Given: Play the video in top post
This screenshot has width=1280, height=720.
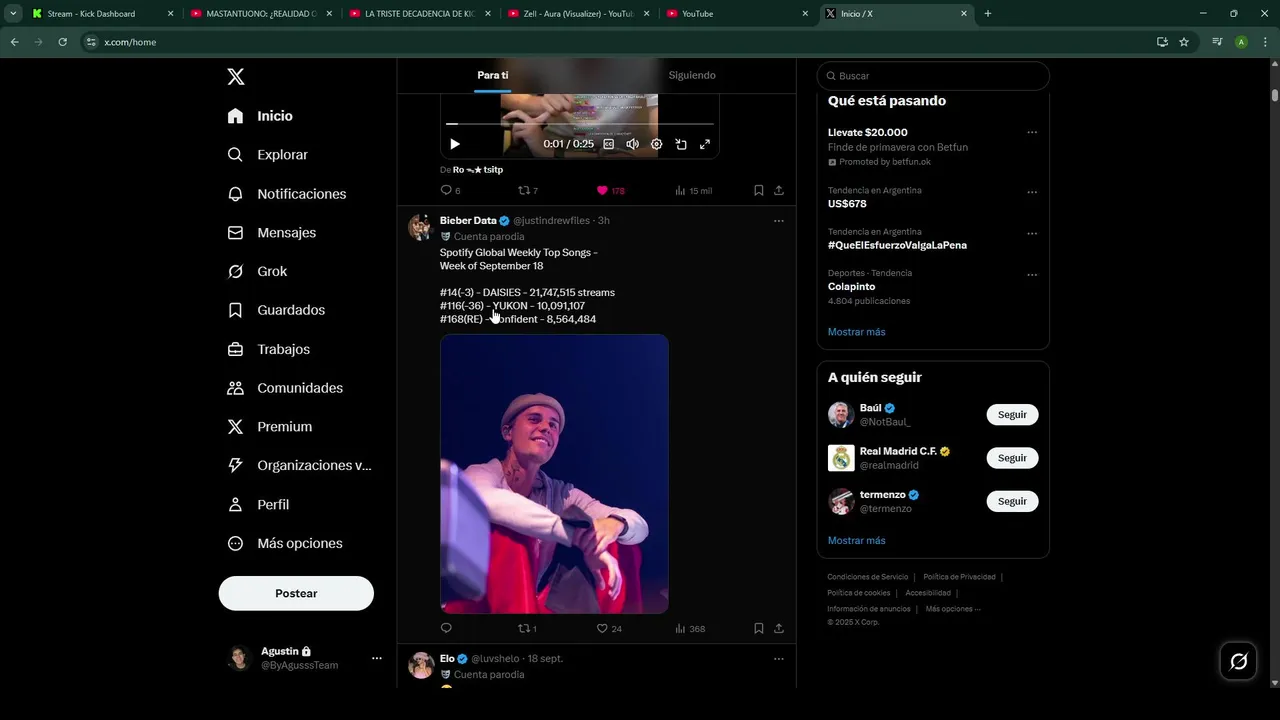Looking at the screenshot, I should click(455, 144).
